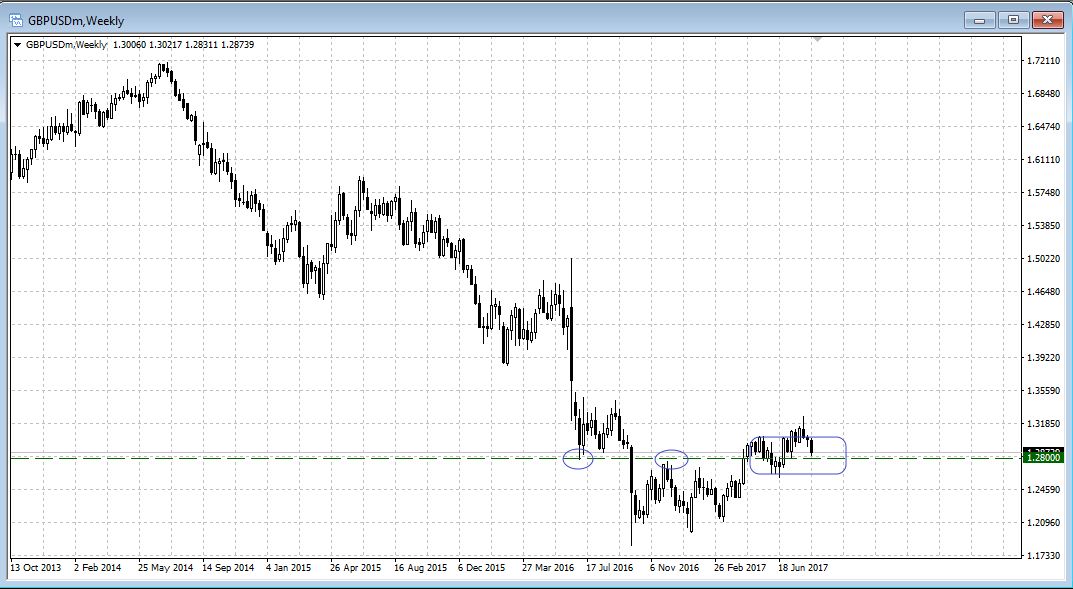Click the chart window icon in title bar
1073x589 pixels.
click(16, 18)
